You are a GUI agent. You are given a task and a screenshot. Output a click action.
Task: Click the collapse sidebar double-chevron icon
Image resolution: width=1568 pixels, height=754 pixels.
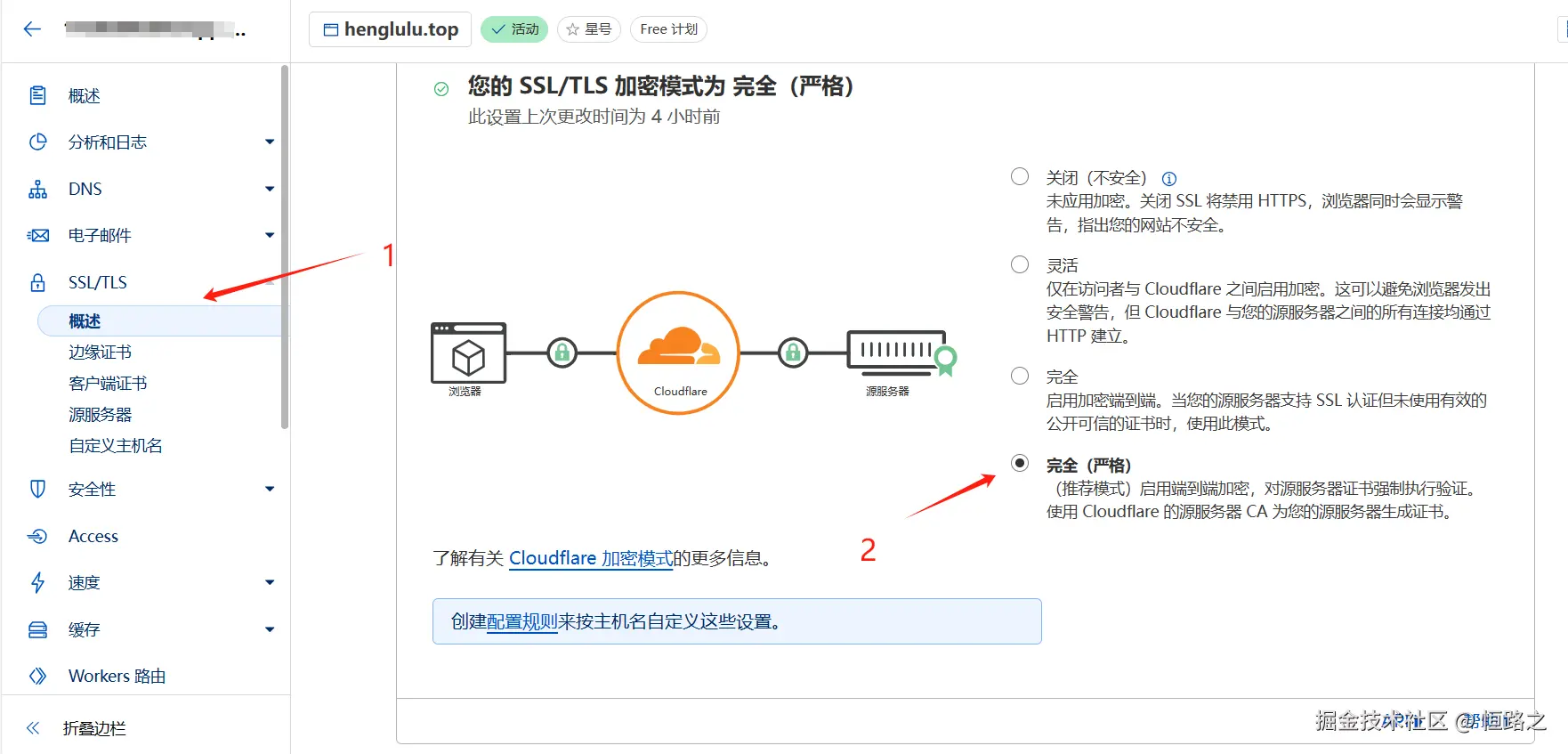tap(33, 728)
